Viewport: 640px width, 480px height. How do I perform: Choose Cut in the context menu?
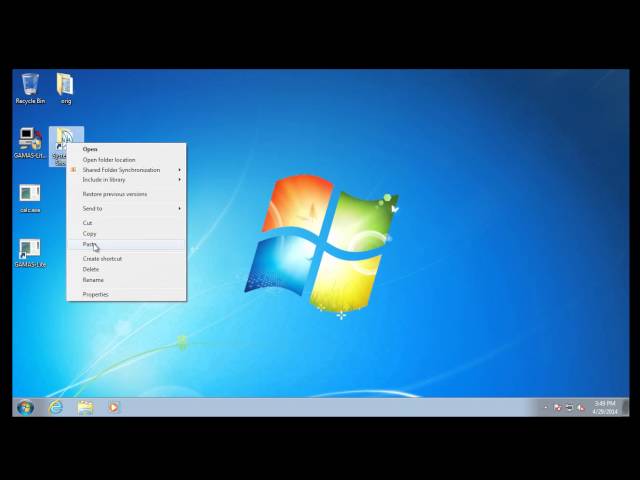127,223
